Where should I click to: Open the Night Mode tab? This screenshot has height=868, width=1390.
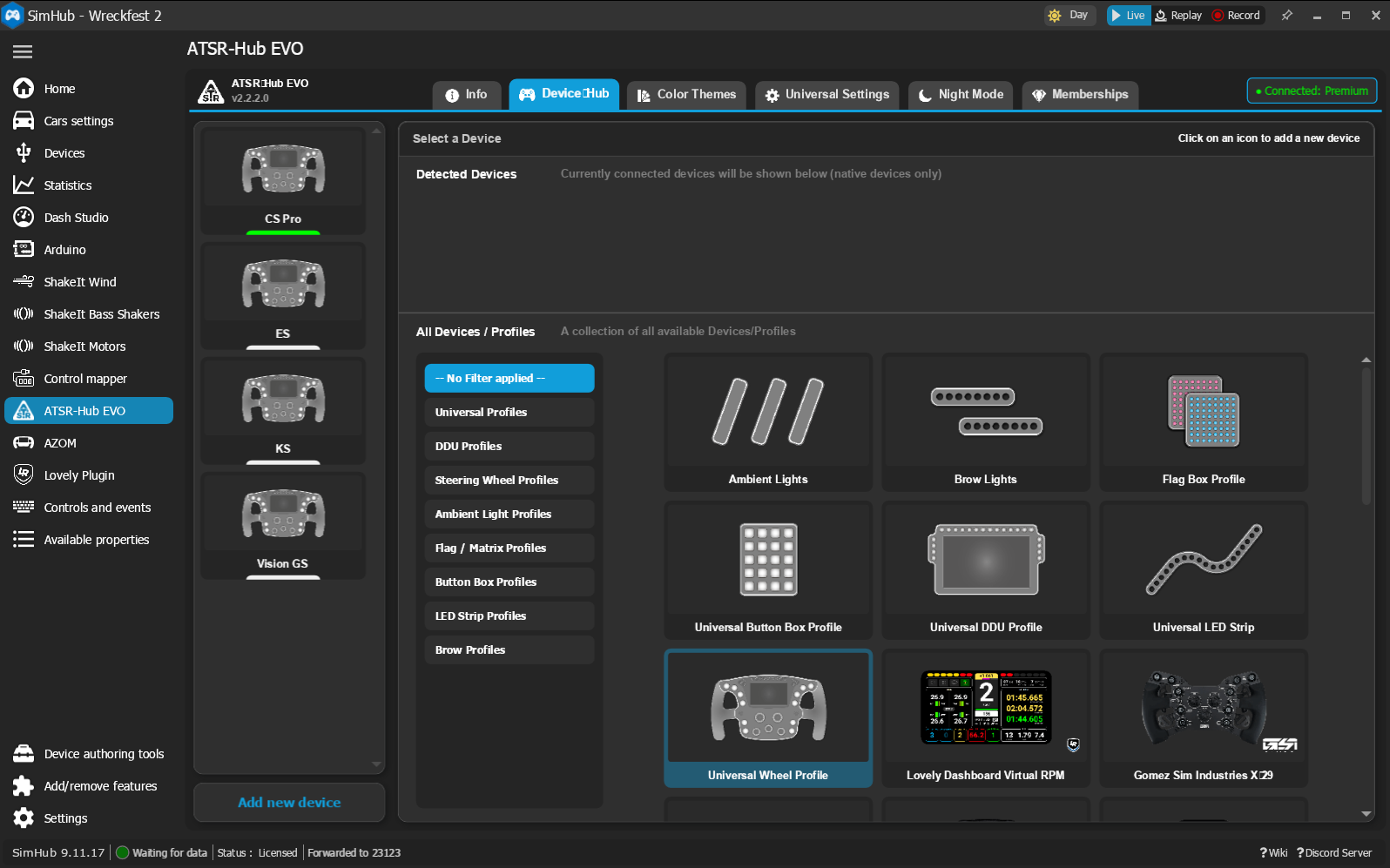pos(961,95)
